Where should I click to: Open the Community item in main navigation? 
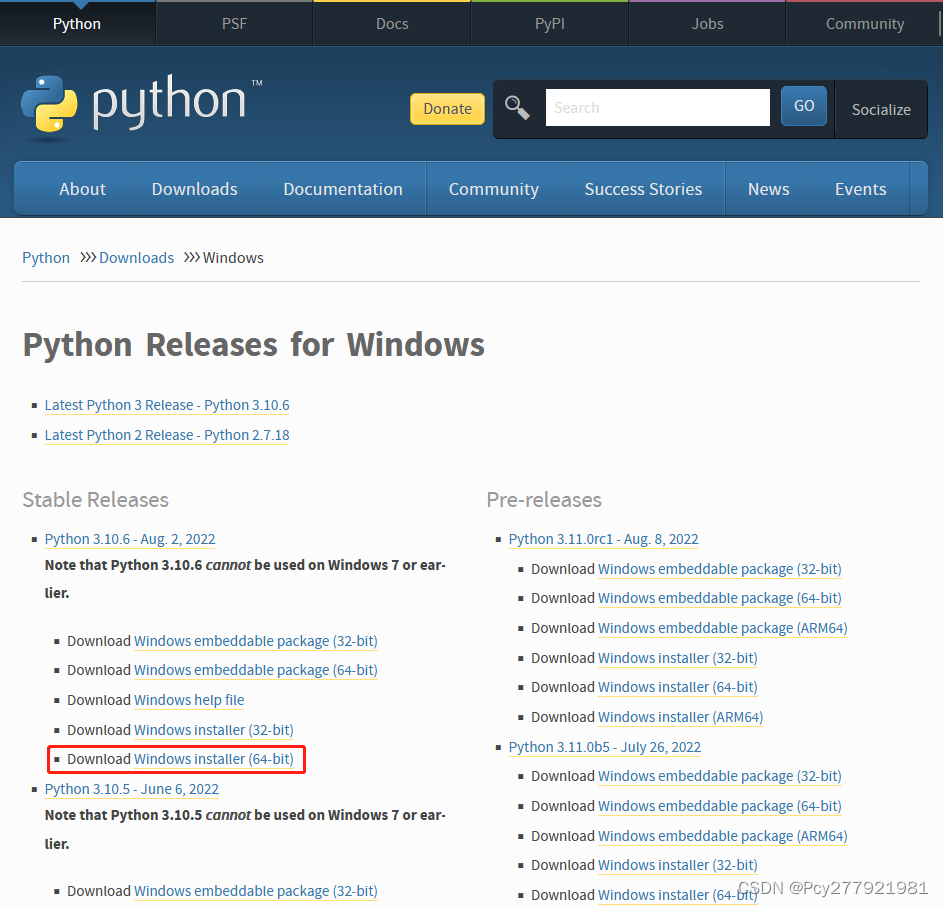(x=494, y=189)
